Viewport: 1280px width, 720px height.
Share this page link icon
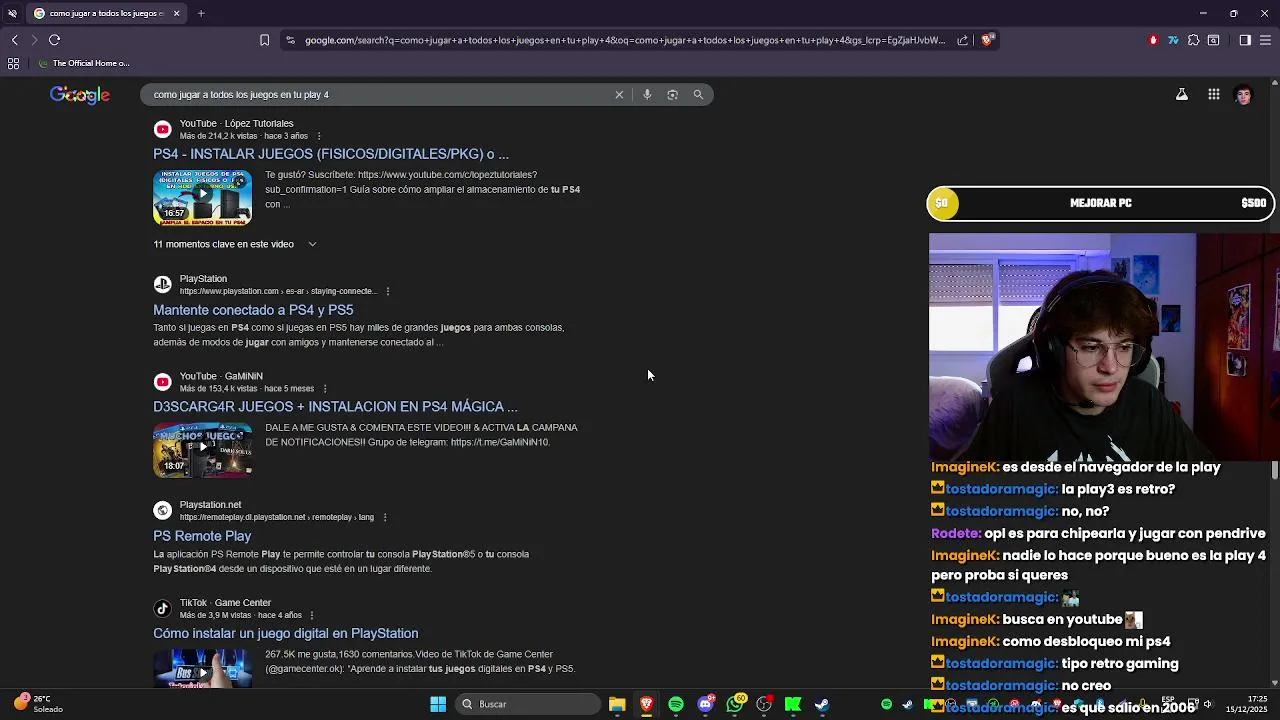(962, 40)
